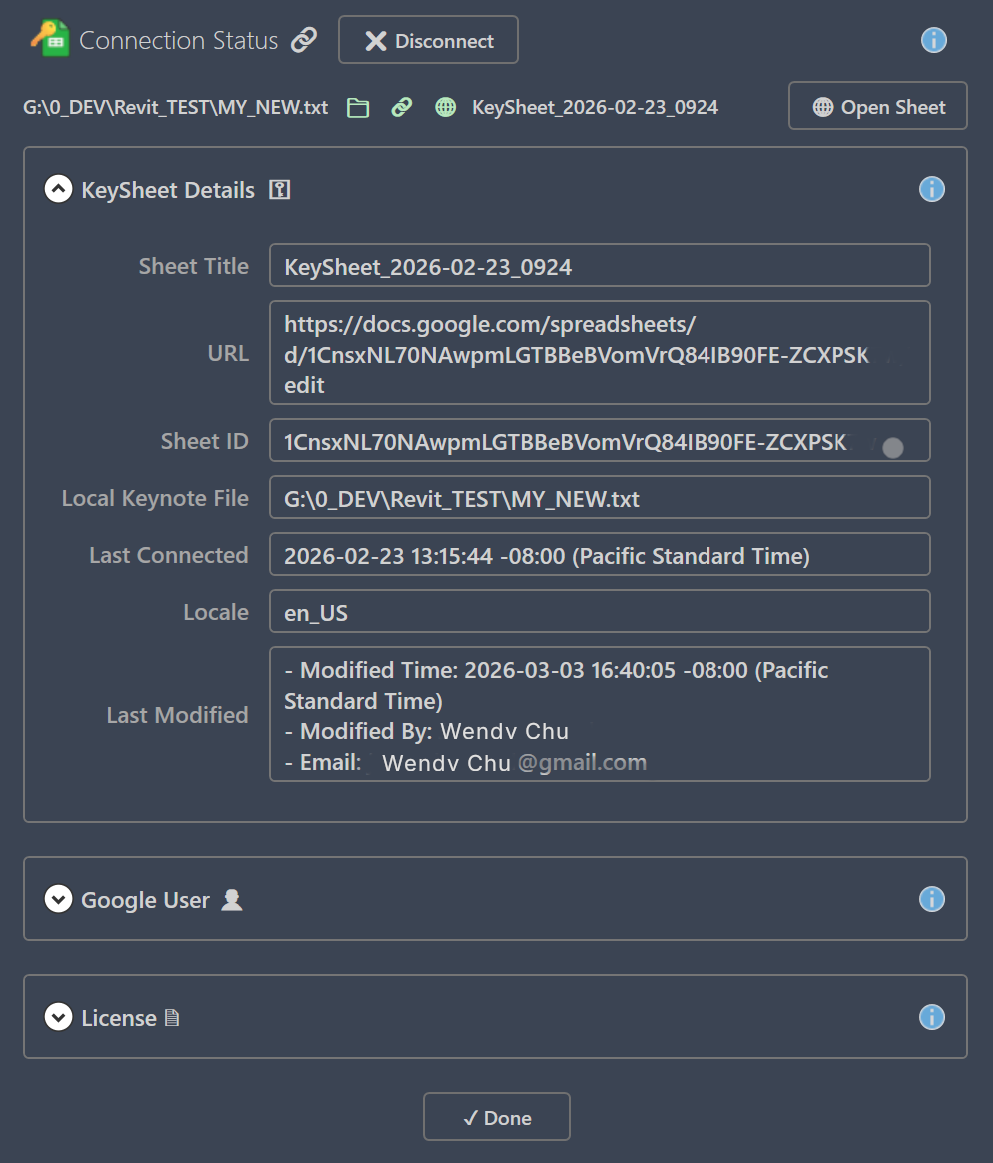Click the globe icon before KeySheet_2026-02-23_0924

[445, 106]
